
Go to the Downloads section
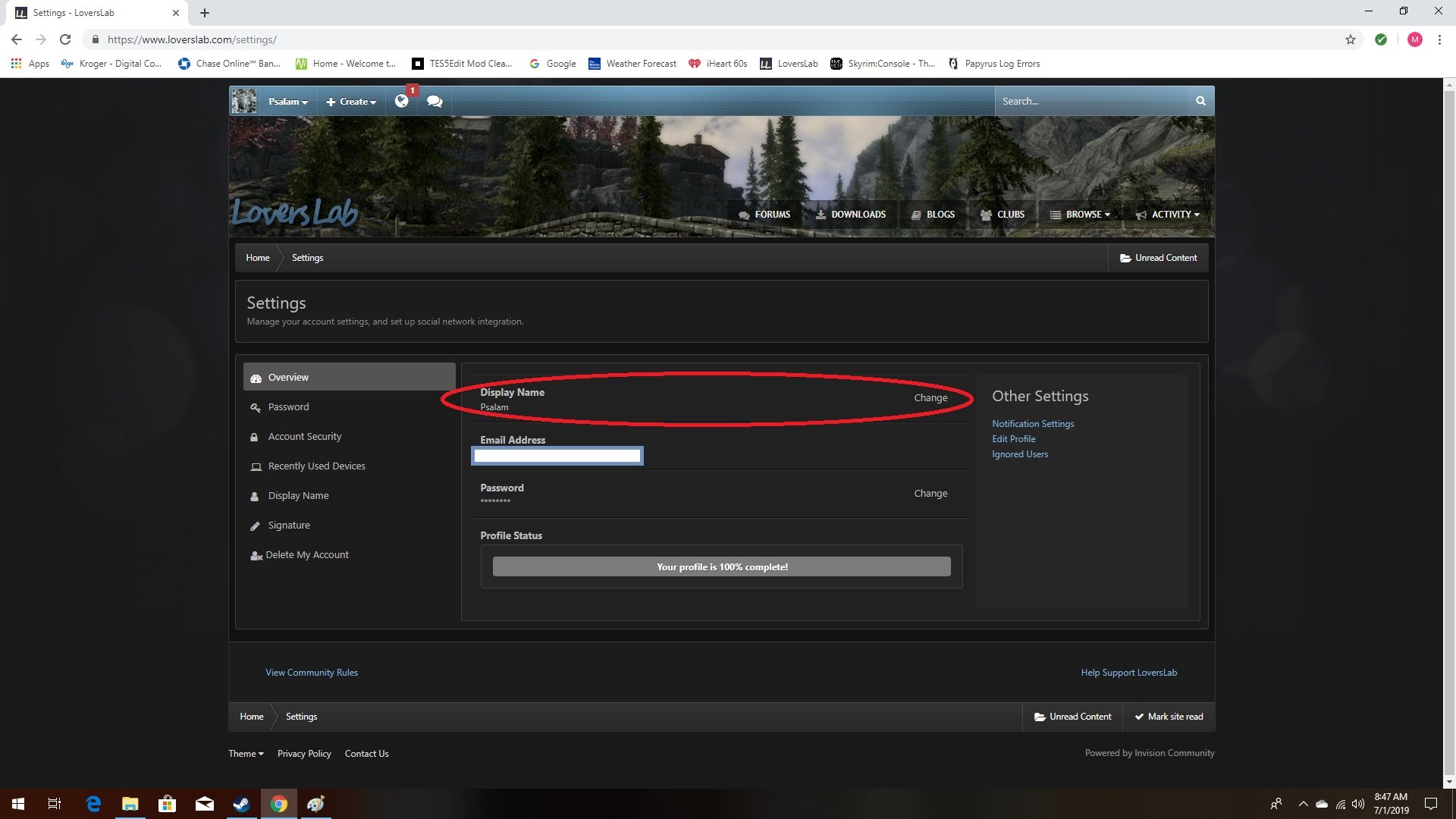851,215
